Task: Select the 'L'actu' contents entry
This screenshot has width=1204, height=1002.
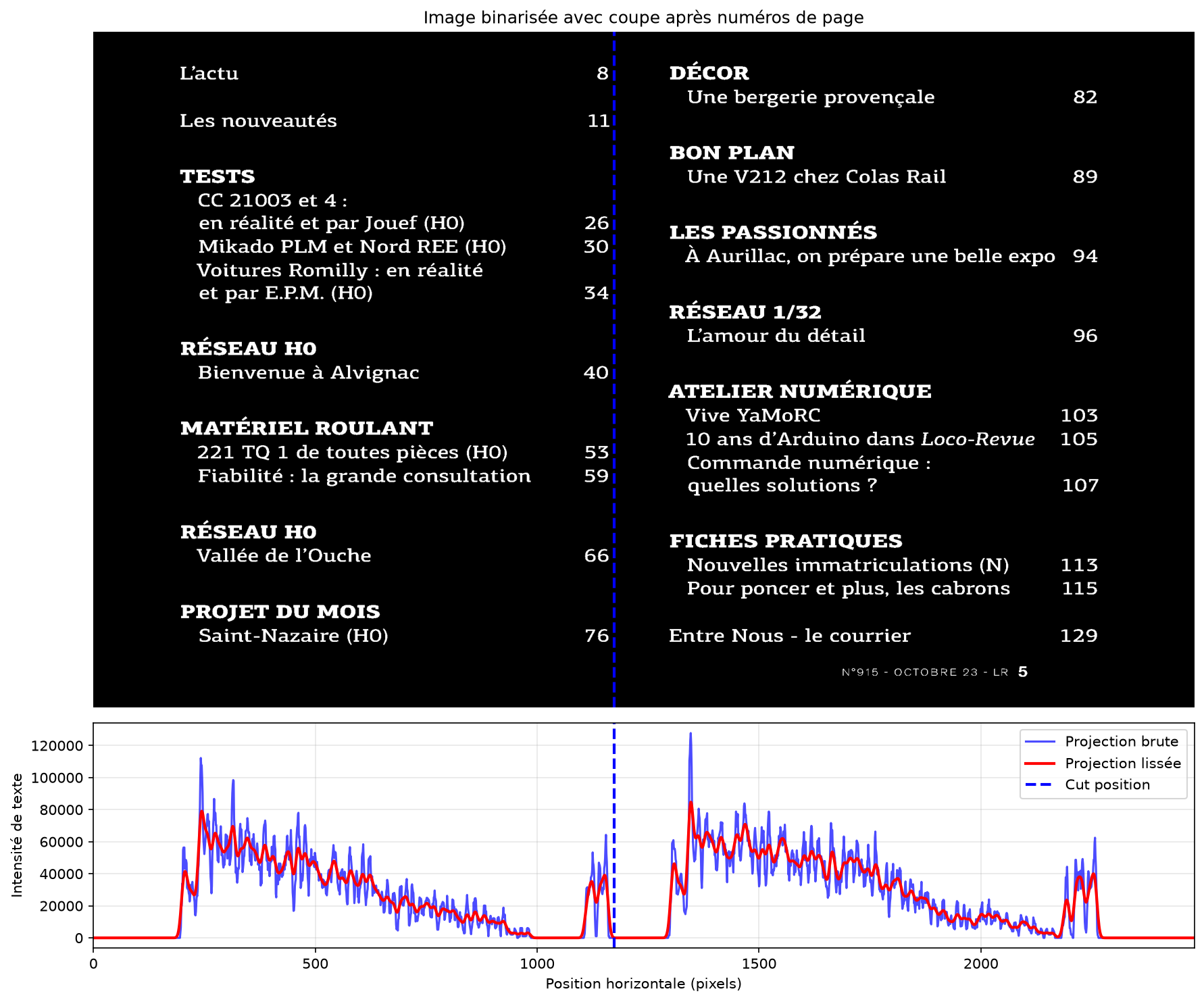Action: point(209,73)
